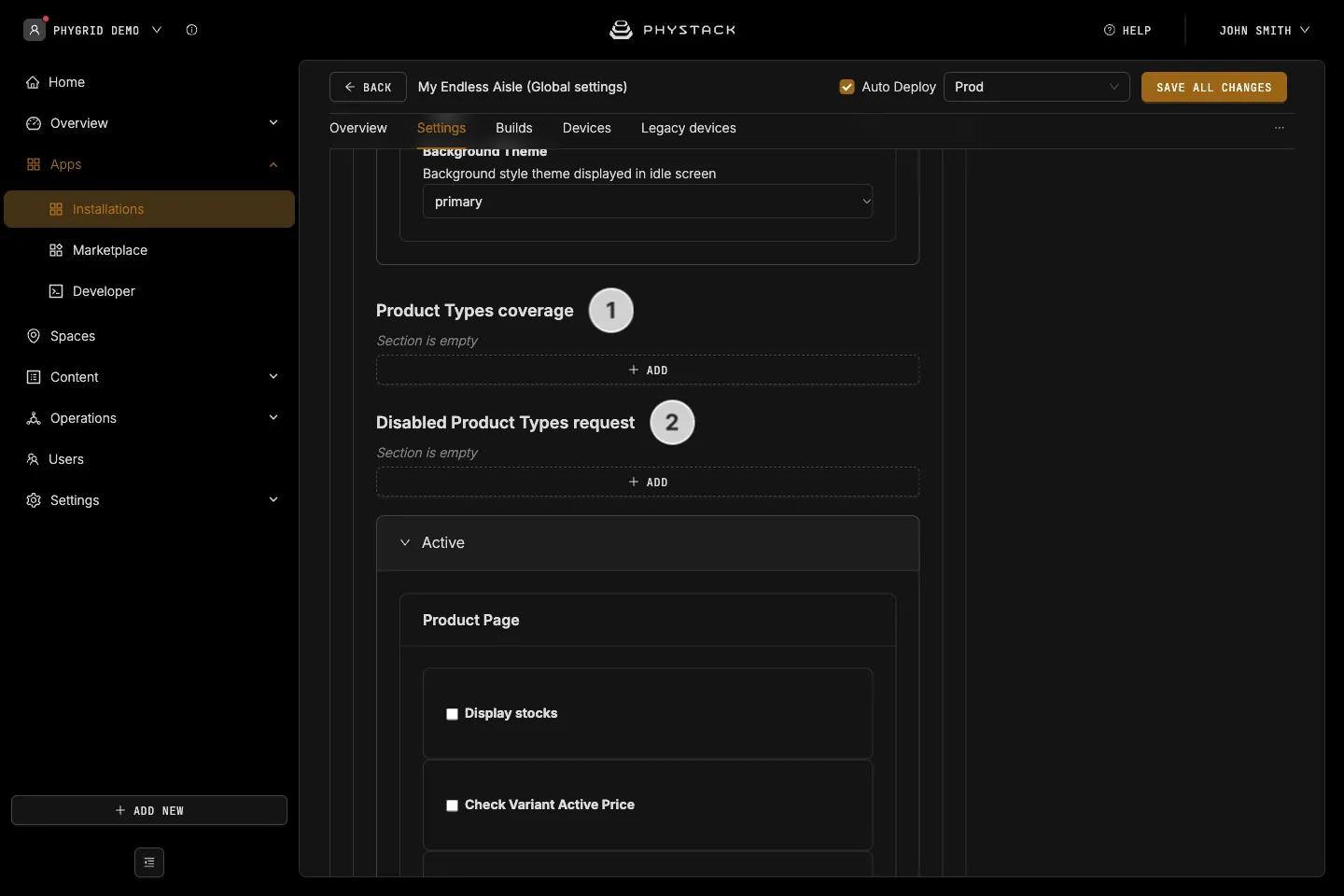Collapse the Active section chevron
Image resolution: width=1344 pixels, height=896 pixels.
[405, 542]
